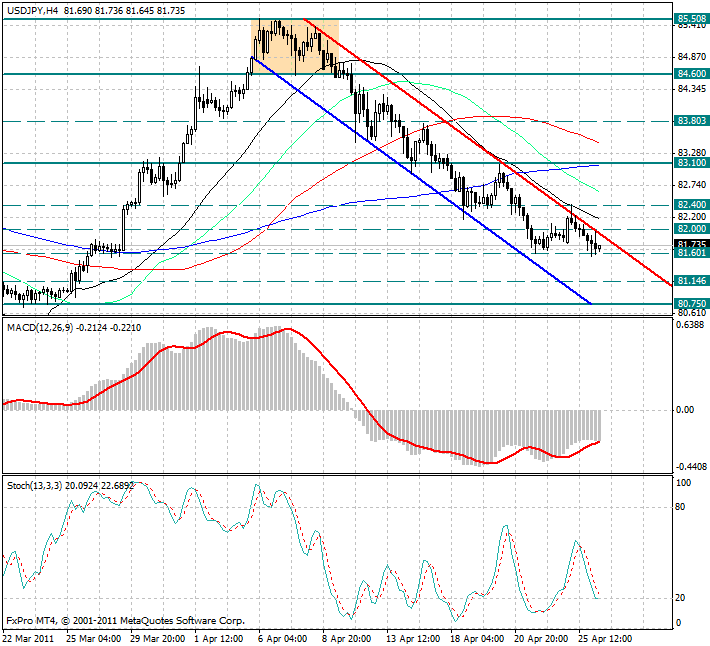Click the 13 Apr 12:00 time label
This screenshot has width=710, height=646.
point(413,639)
